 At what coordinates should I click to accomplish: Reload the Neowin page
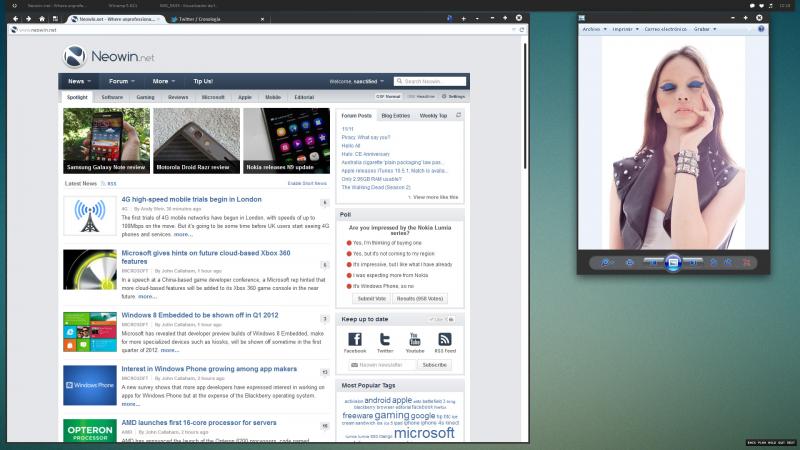pyautogui.click(x=522, y=30)
